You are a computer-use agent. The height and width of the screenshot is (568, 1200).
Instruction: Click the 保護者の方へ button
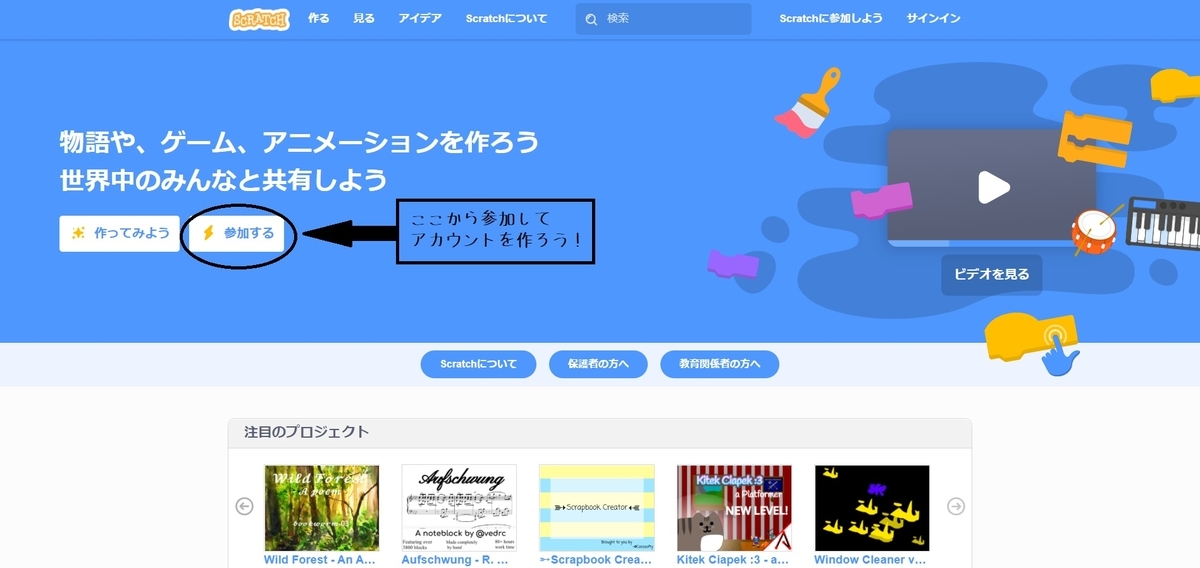598,365
